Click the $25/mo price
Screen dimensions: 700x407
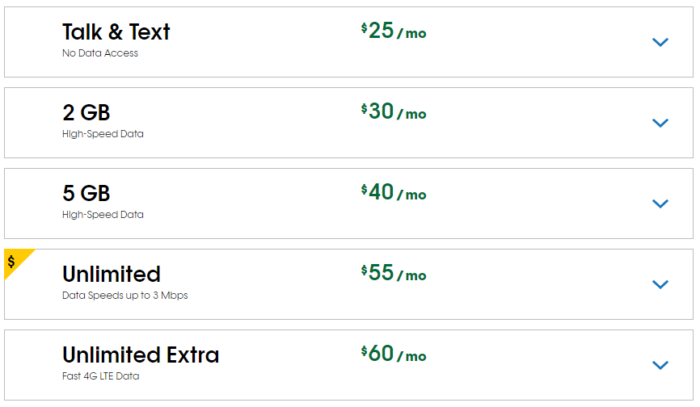394,31
